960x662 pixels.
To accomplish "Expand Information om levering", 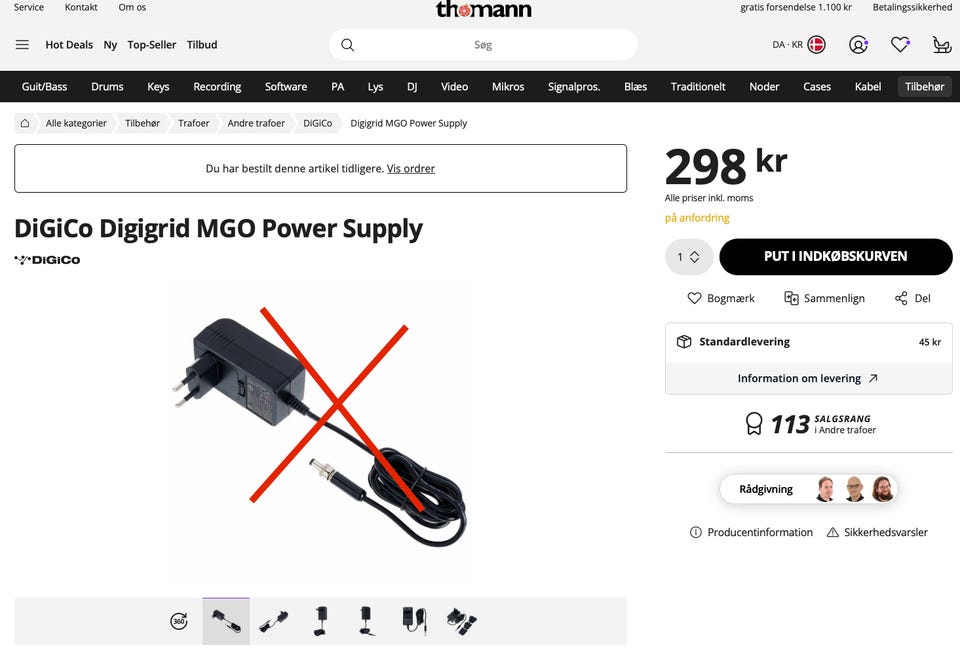I will pyautogui.click(x=808, y=378).
